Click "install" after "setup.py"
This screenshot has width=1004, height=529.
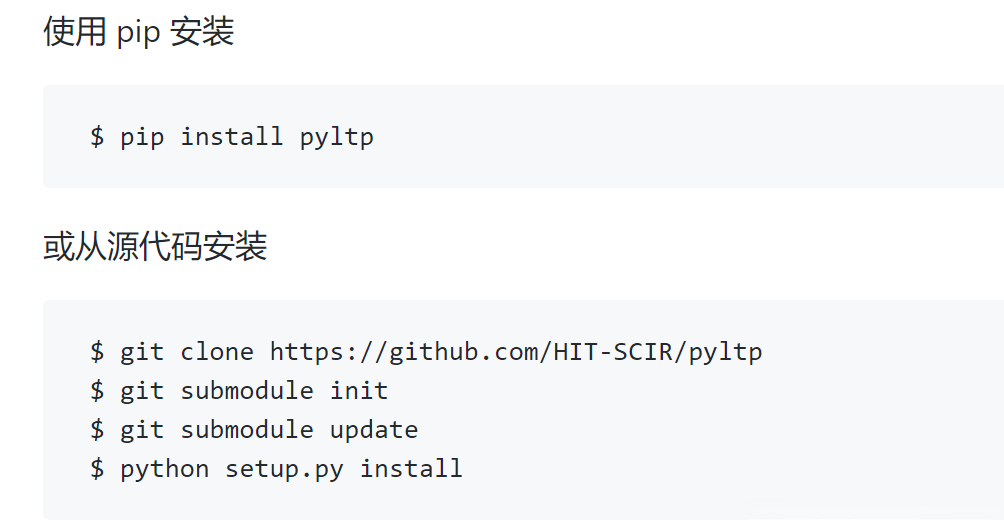pos(411,468)
